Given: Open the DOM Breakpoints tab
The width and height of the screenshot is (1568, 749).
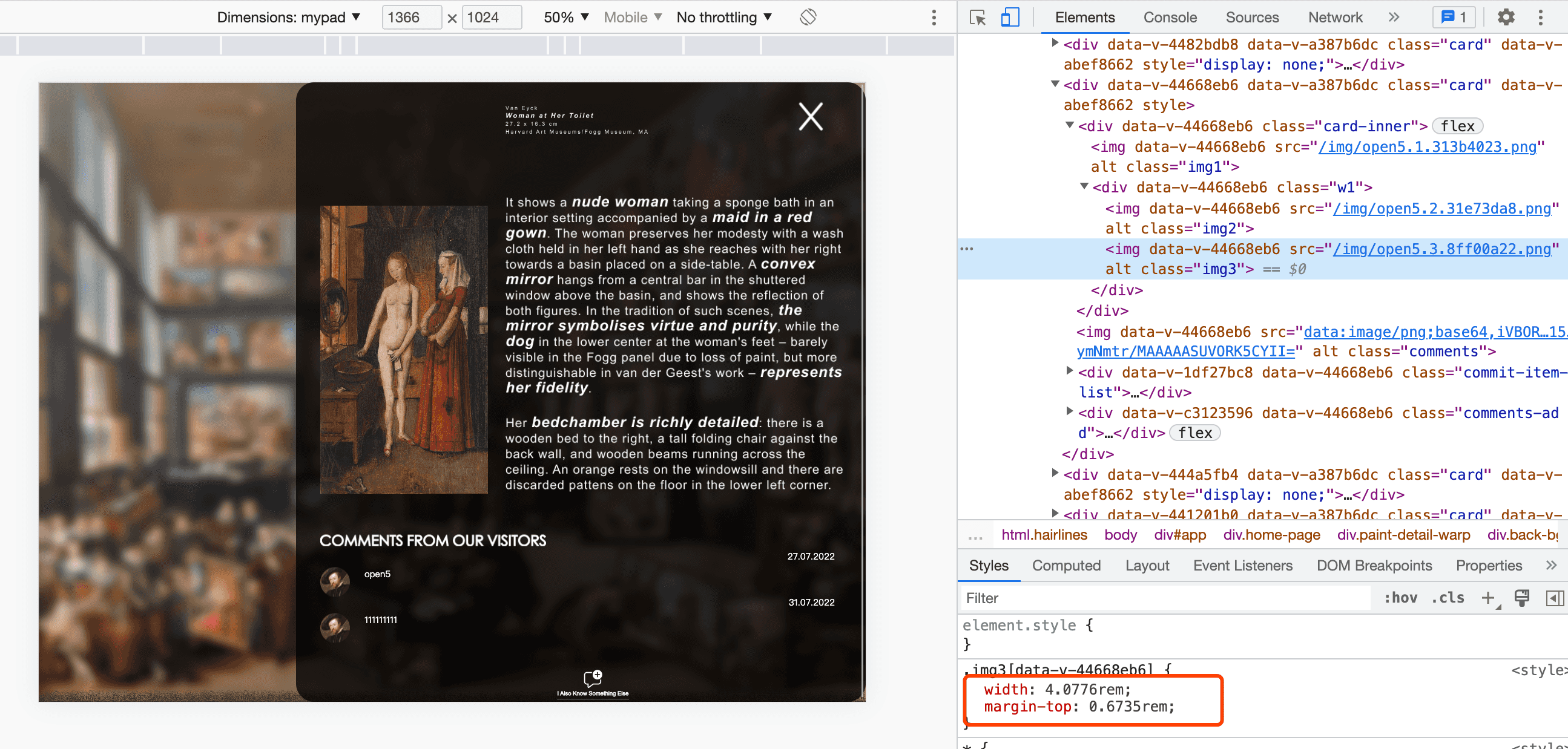Looking at the screenshot, I should point(1374,565).
